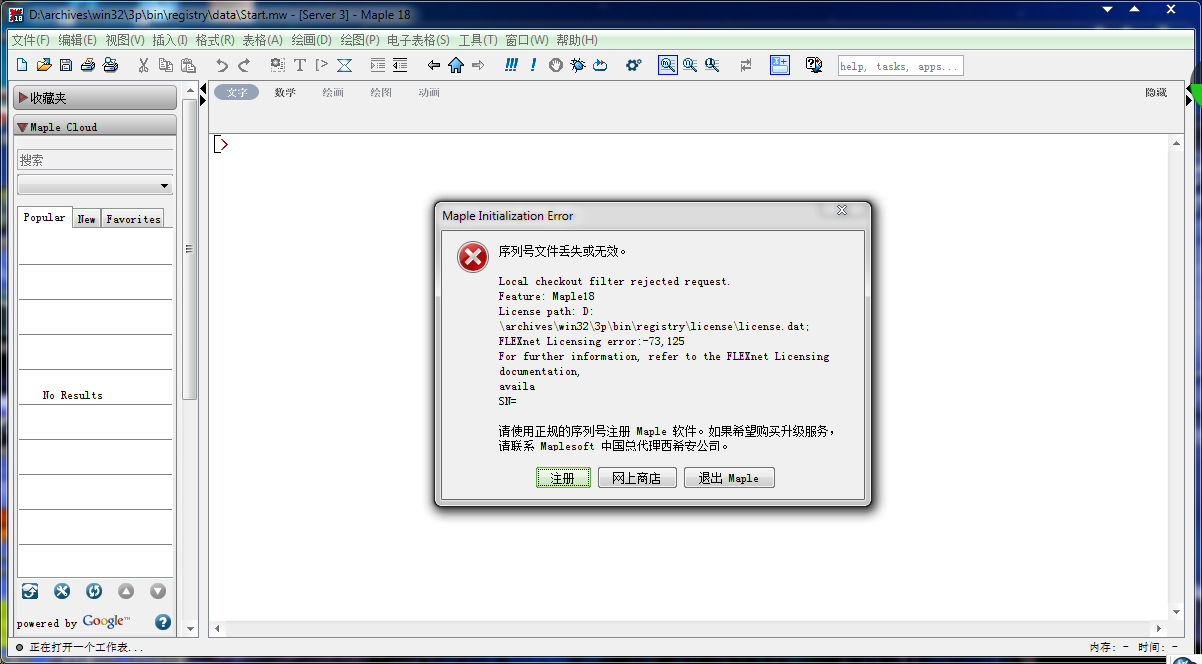This screenshot has width=1202, height=664.
Task: Open the 帮助(H) menu
Action: [577, 40]
